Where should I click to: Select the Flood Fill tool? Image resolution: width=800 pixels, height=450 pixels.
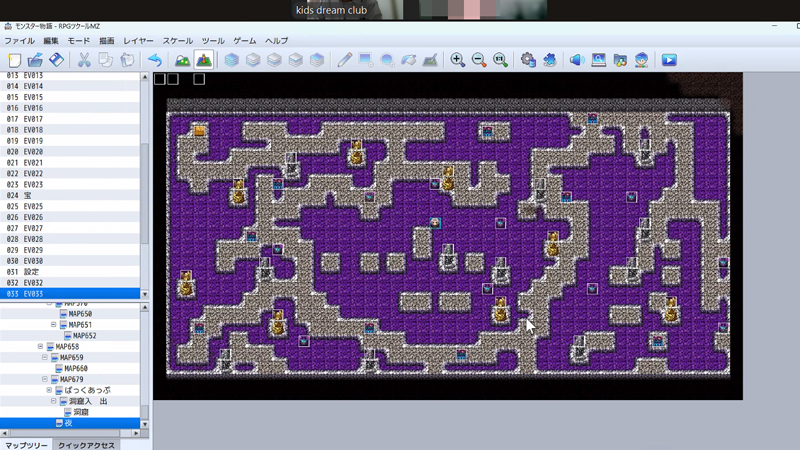click(x=408, y=60)
